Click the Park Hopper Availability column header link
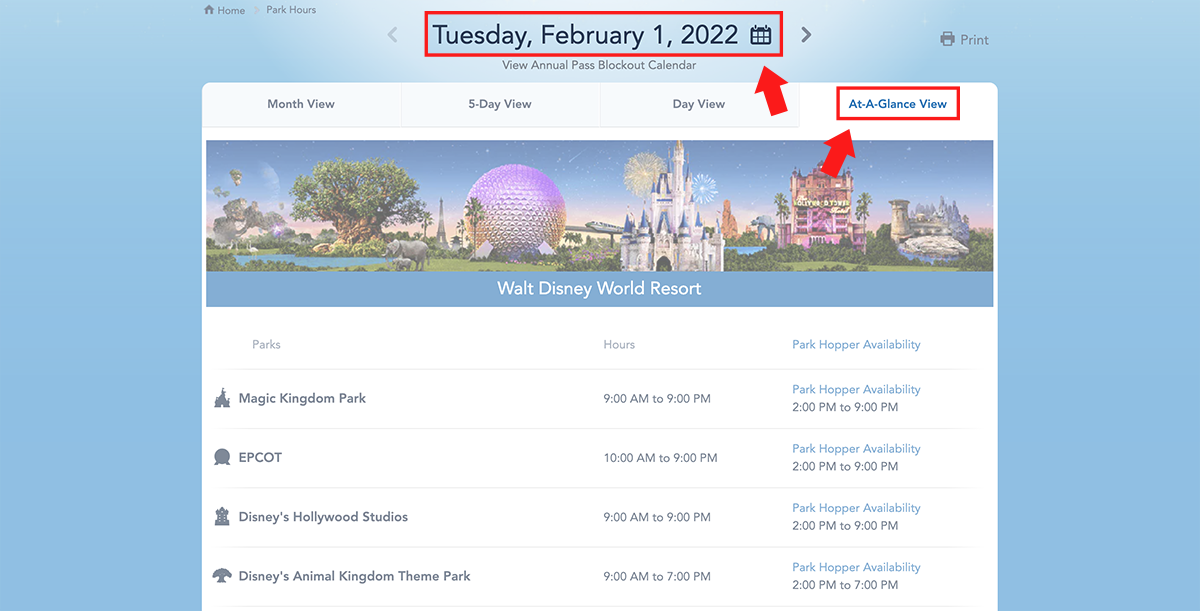The width and height of the screenshot is (1200, 611). click(x=856, y=344)
